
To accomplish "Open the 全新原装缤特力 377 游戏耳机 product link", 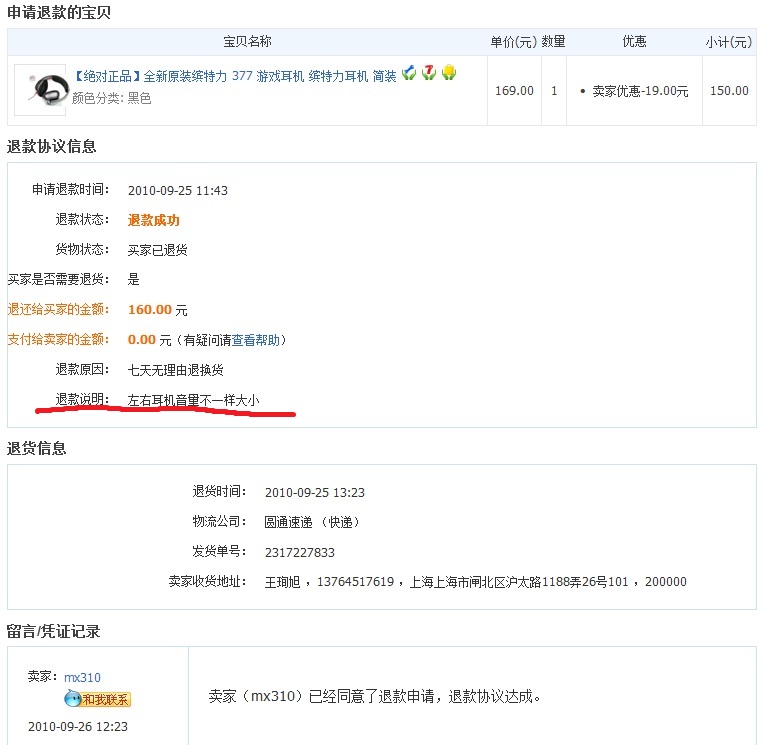I will pyautogui.click(x=235, y=76).
